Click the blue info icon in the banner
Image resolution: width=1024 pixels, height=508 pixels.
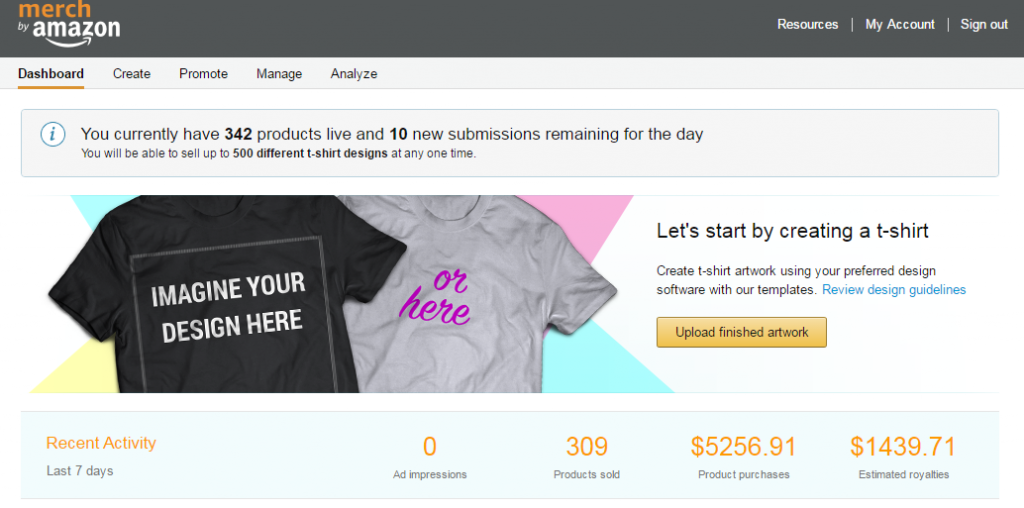pos(53,135)
